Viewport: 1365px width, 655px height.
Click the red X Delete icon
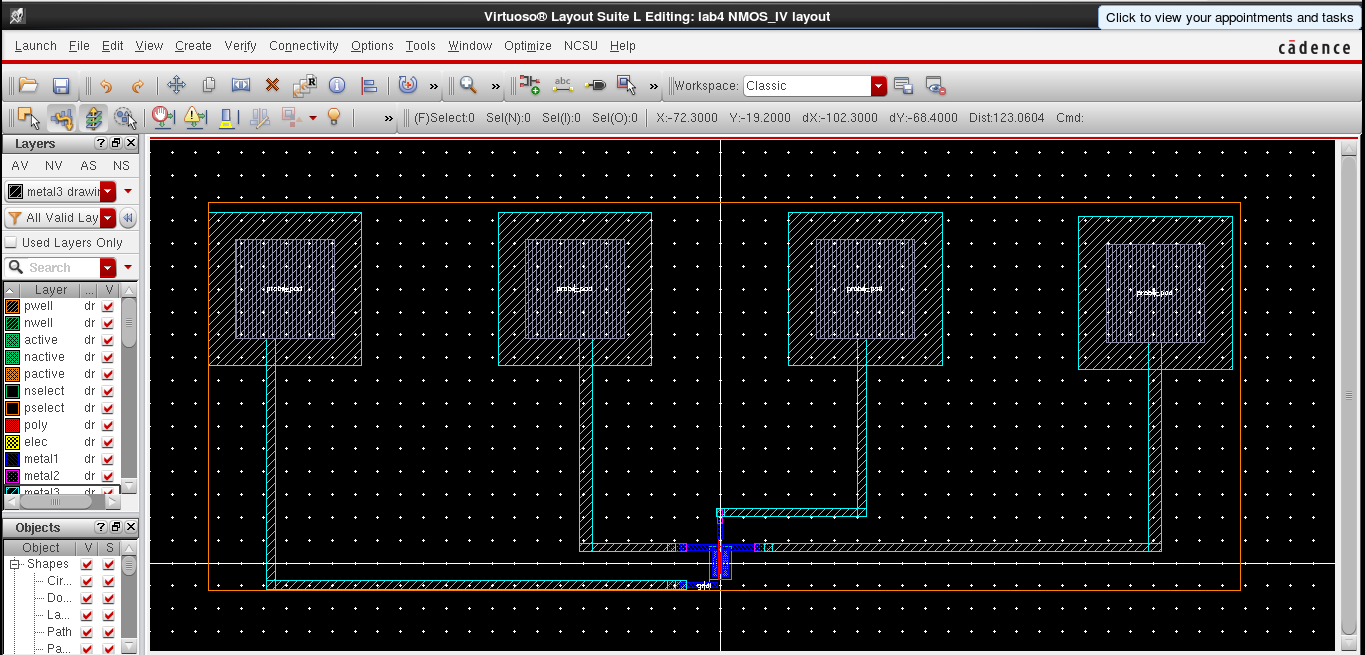click(272, 86)
